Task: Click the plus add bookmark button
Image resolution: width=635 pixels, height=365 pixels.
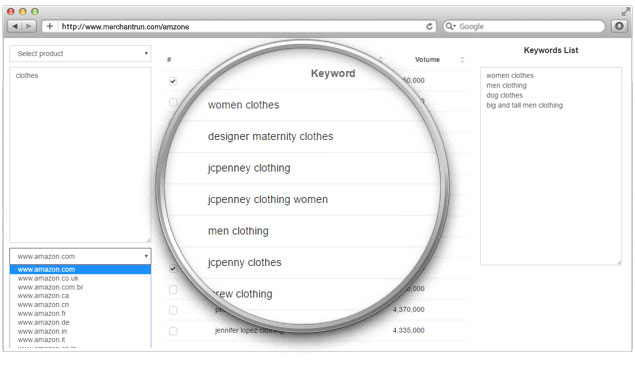Action: click(49, 26)
